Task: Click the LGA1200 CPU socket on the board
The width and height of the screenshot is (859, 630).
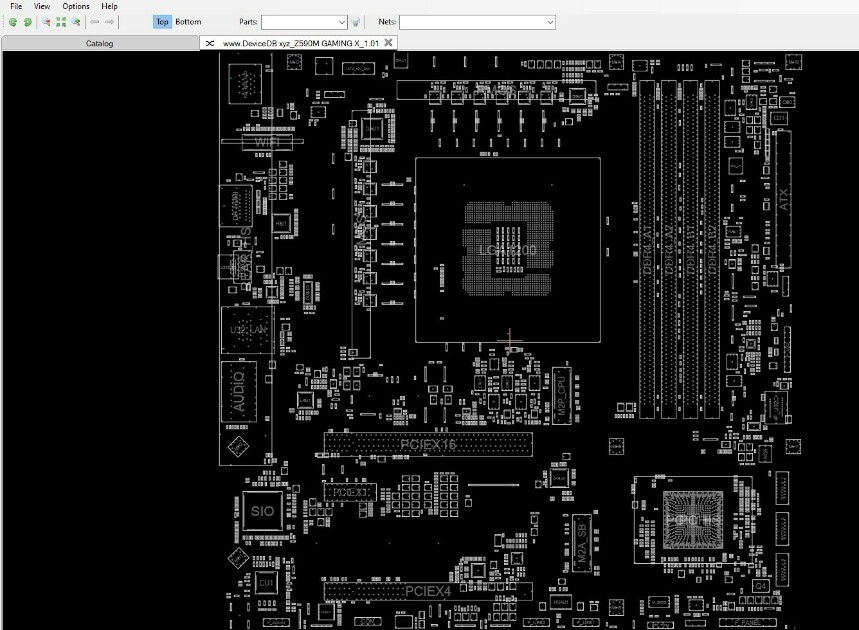Action: pyautogui.click(x=508, y=250)
